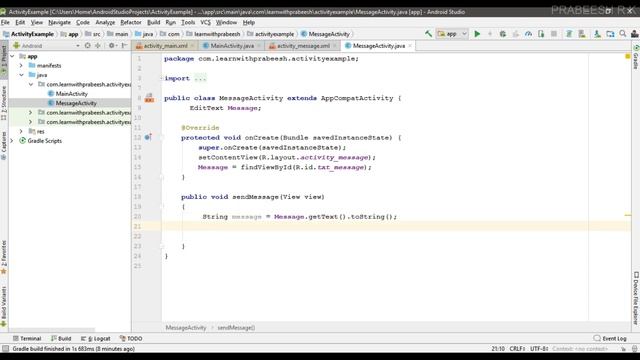Screen dimensions: 640x360
Task: Toggle the Favorites tool window
Action: click(4, 257)
